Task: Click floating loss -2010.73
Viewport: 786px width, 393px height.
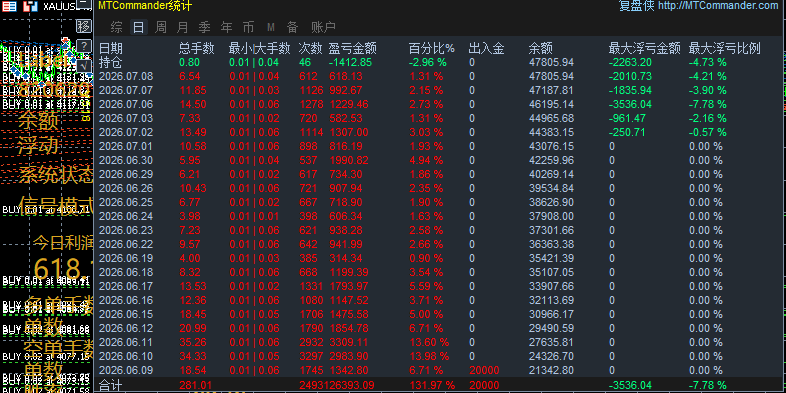Action: pos(631,77)
